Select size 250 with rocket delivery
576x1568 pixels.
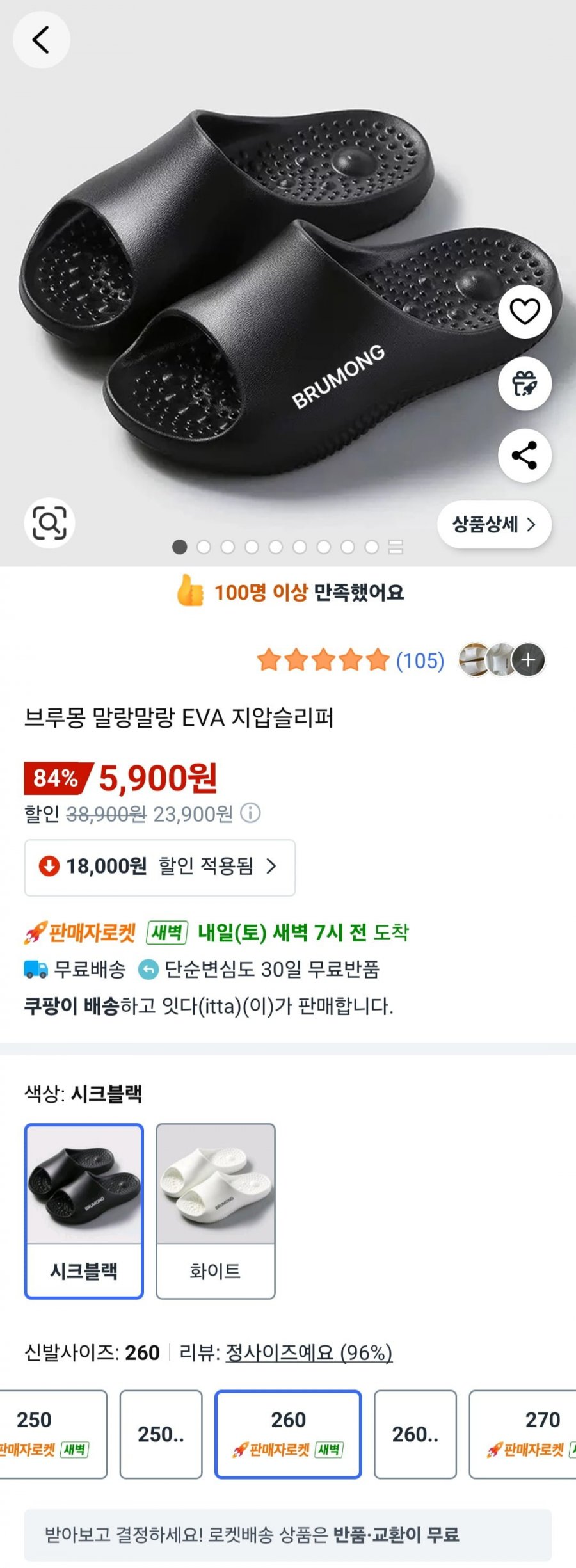[54, 1434]
